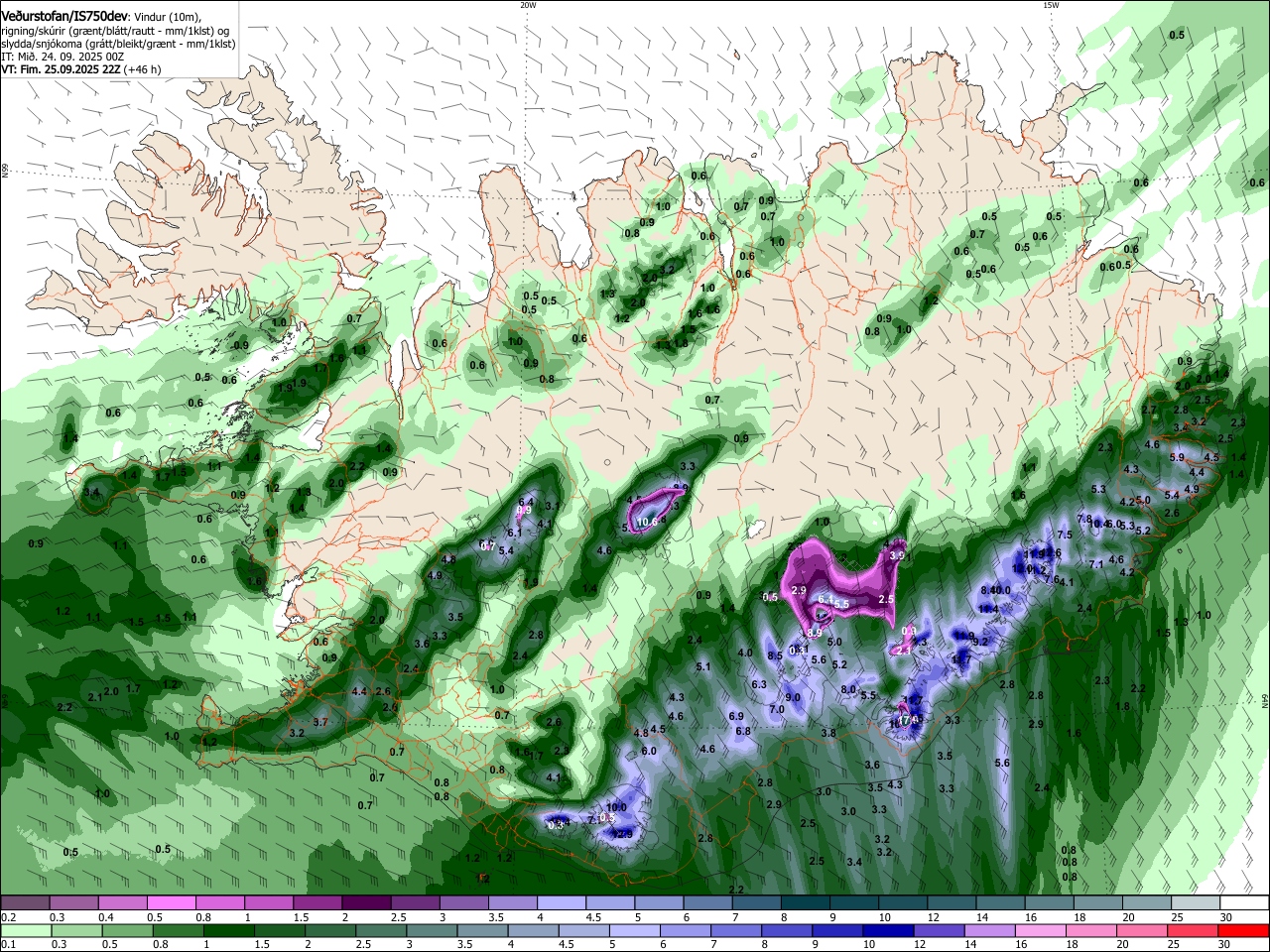
Task: Click the 8.5 precipitation value on the map
Action: pos(775,654)
